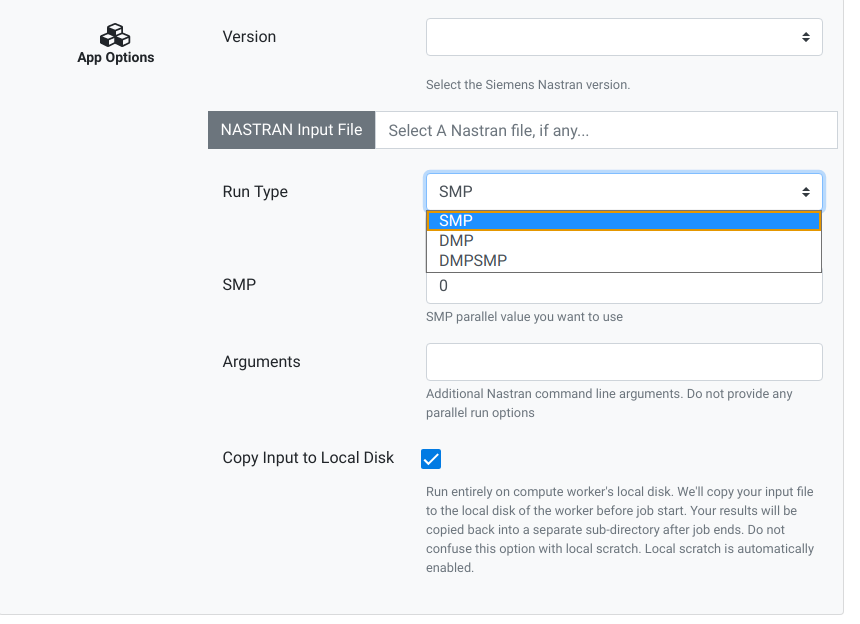Click the 'Run entirely on compute worker's local disk' description

620,530
